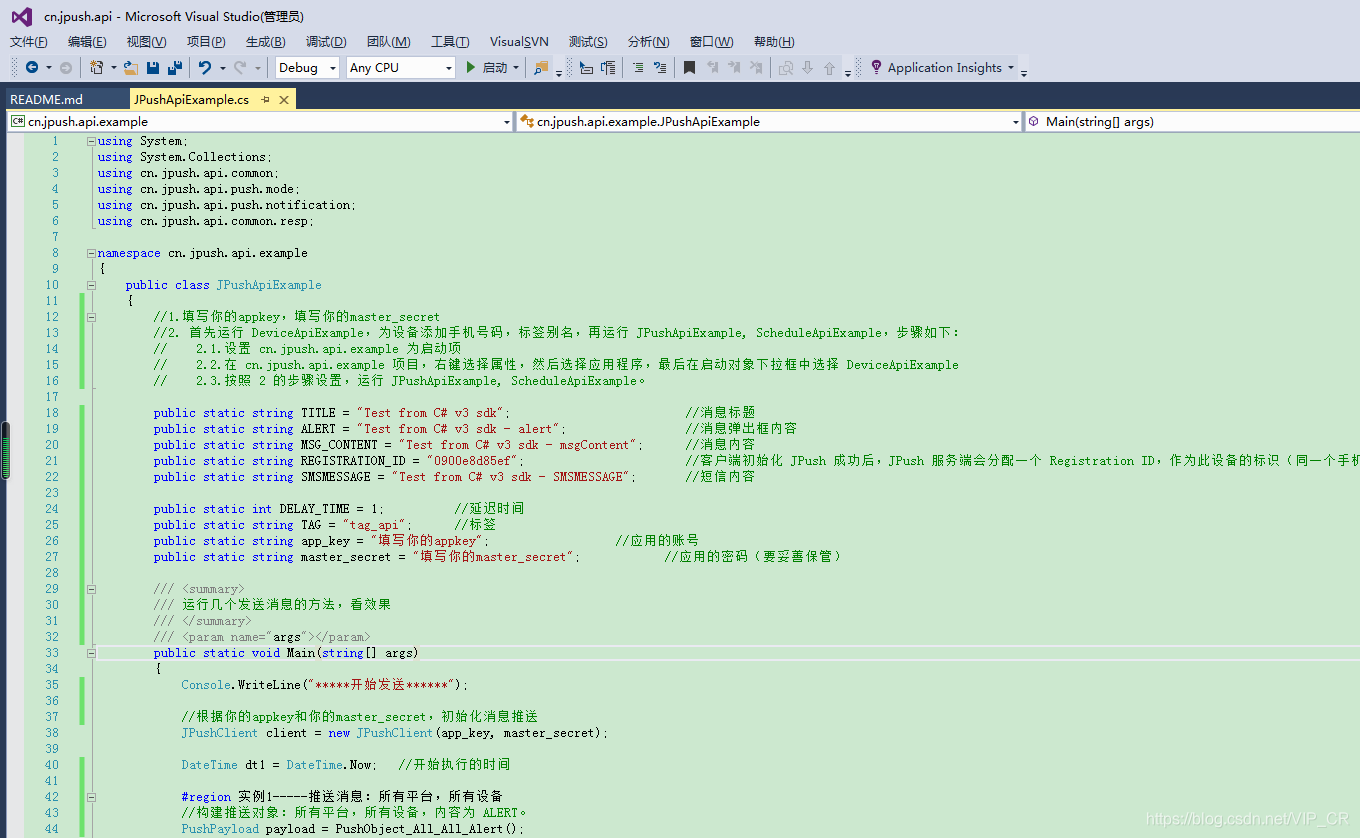Collapse the line 12 comment block outlining
This screenshot has width=1360, height=838.
tap(91, 317)
